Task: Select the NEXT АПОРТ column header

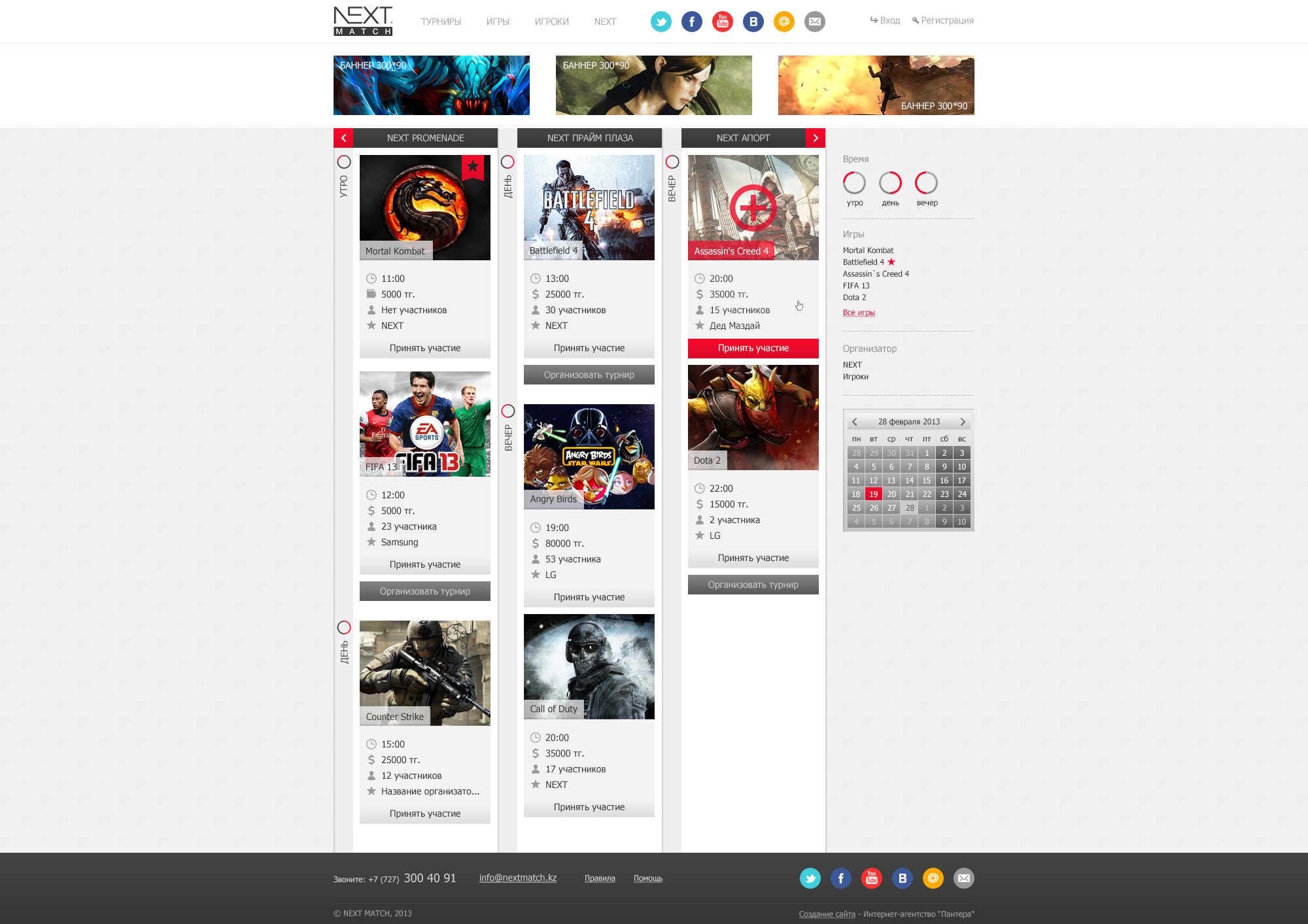Action: point(743,138)
